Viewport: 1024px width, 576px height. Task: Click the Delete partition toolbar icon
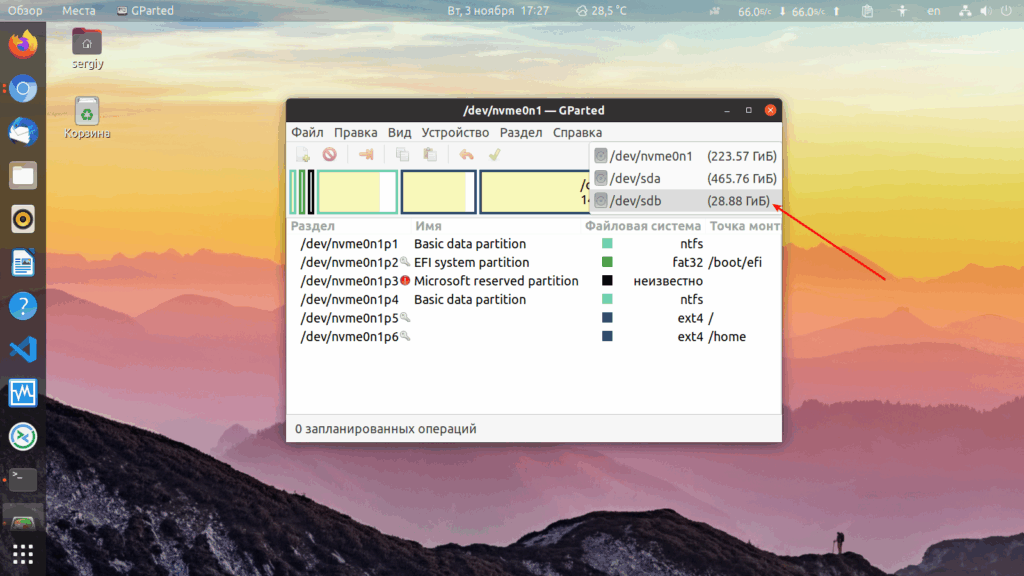click(x=330, y=155)
